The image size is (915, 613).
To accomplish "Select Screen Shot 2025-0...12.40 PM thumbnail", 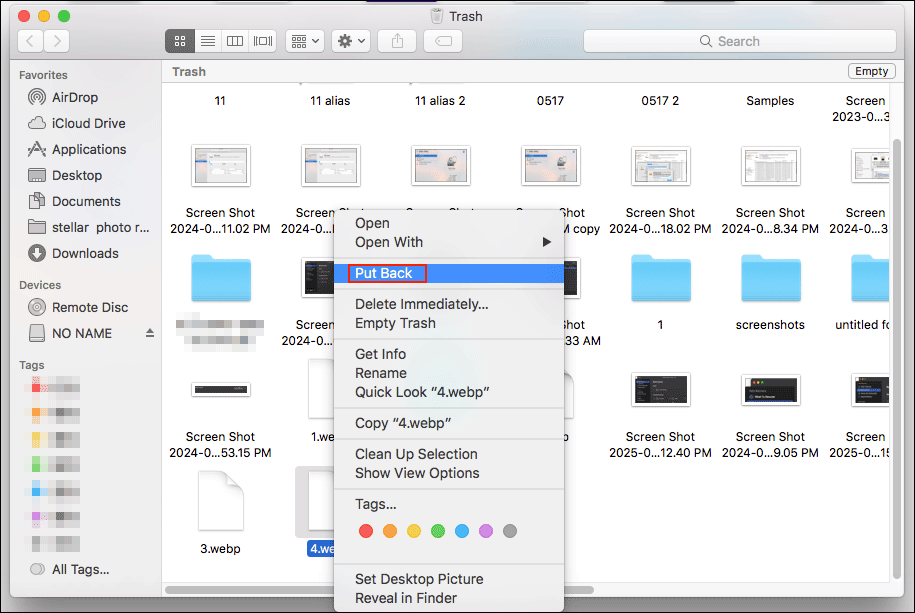I will click(661, 389).
